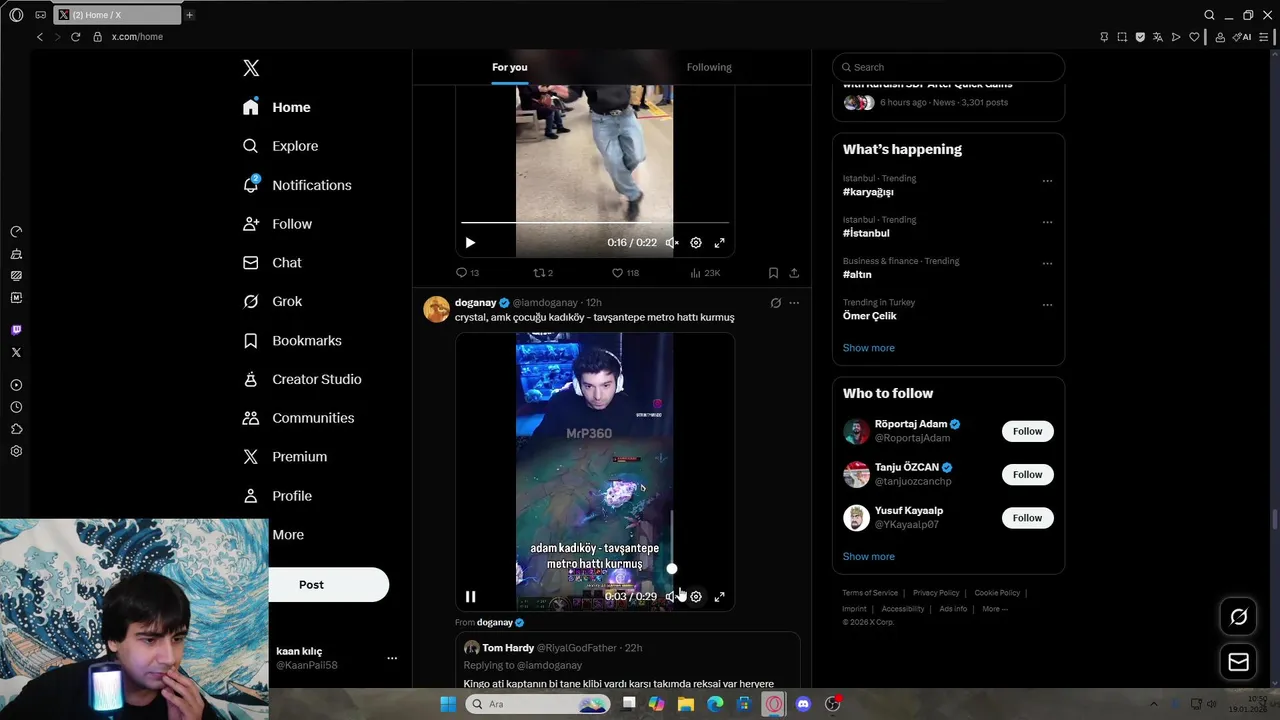Viewport: 1280px width, 720px height.
Task: Open floating Messages envelope button
Action: tap(1238, 662)
